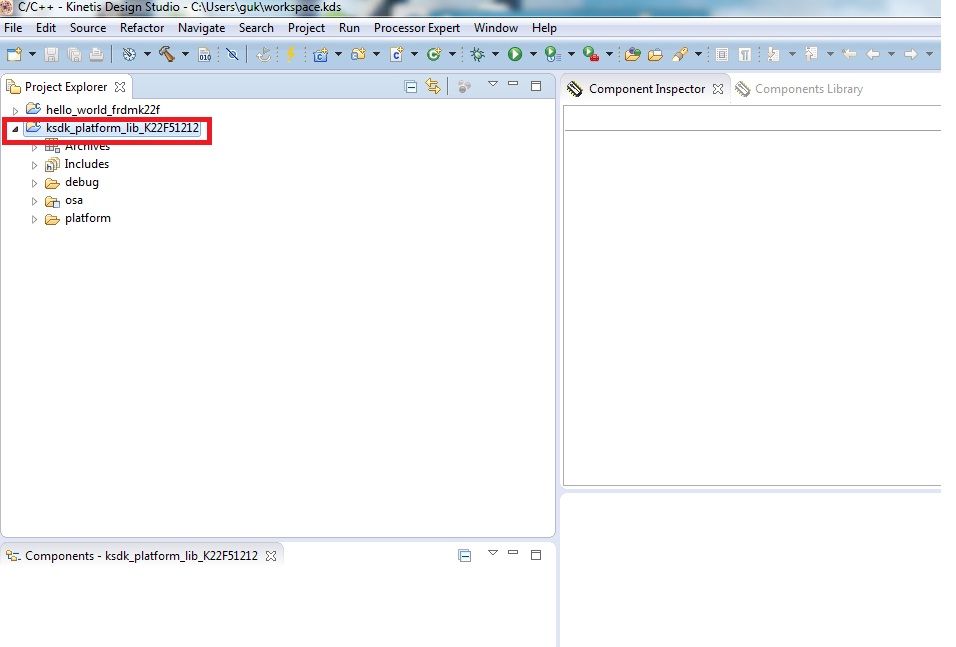Viewport: 956px width, 647px height.
Task: Select the platform folder
Action: [88, 218]
